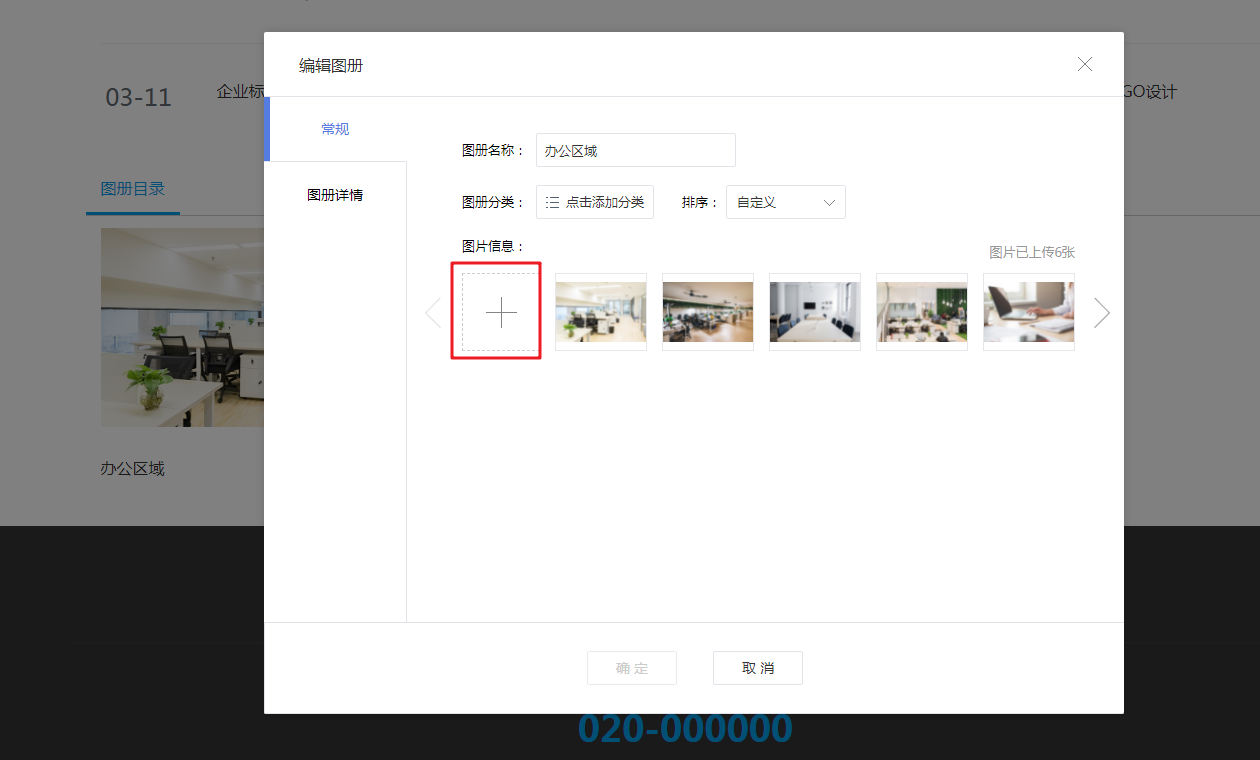Click the 取消 button
Screen dimensions: 1260x760
[x=758, y=668]
